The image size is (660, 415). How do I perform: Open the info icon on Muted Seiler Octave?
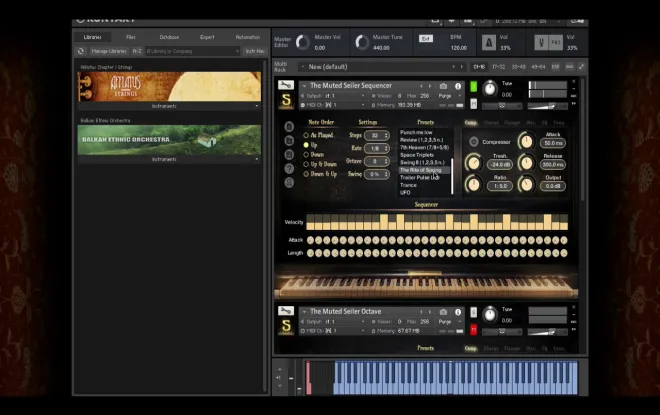[x=458, y=312]
